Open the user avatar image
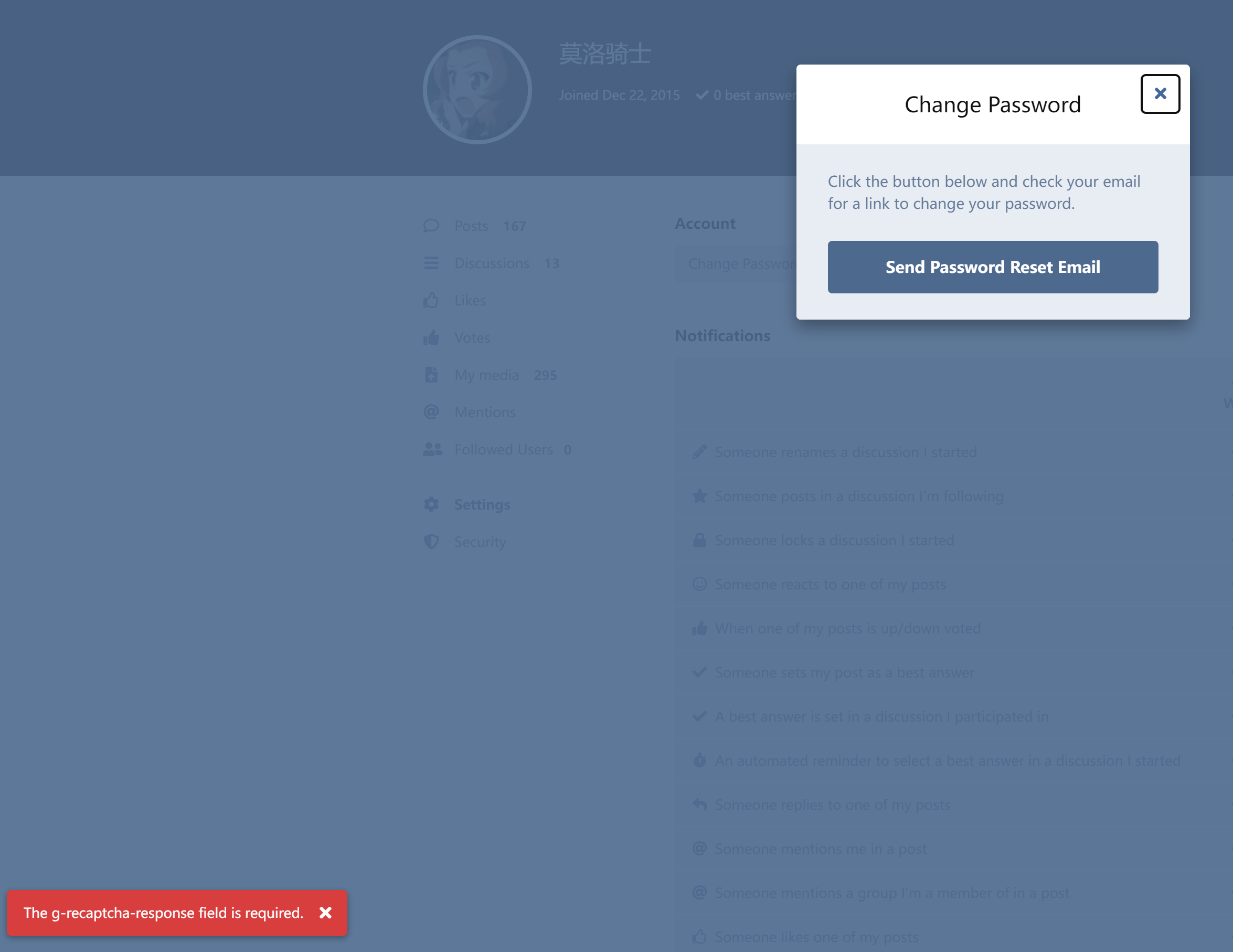 pos(477,90)
